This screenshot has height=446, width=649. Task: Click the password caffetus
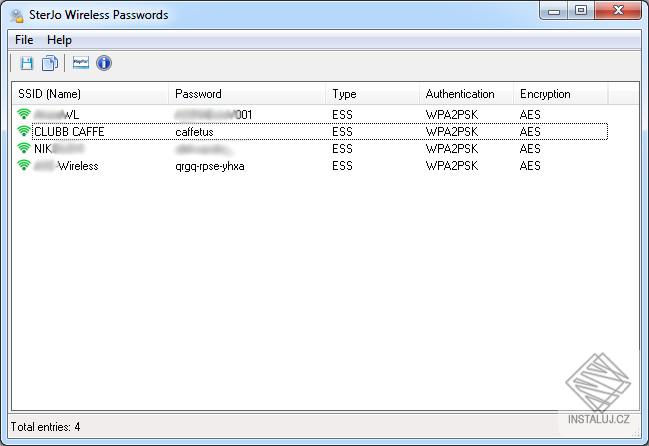coord(195,132)
